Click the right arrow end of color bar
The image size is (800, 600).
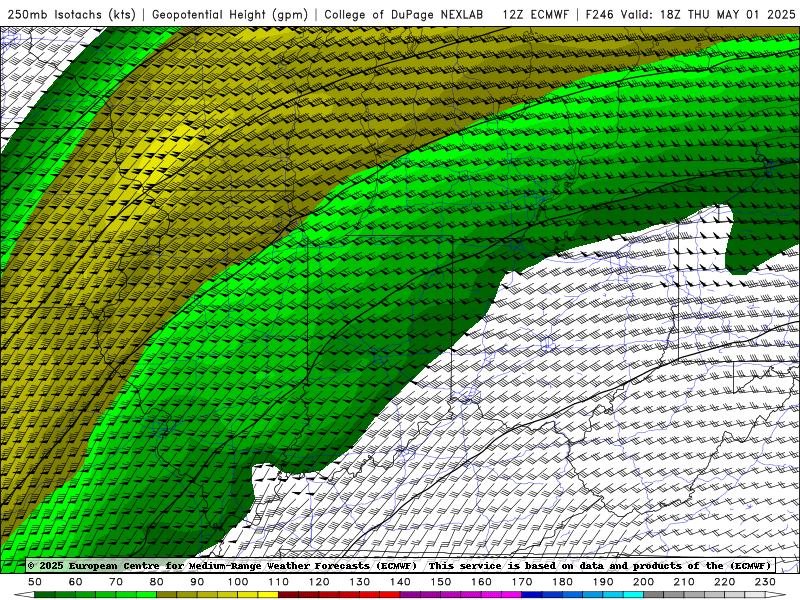point(776,594)
